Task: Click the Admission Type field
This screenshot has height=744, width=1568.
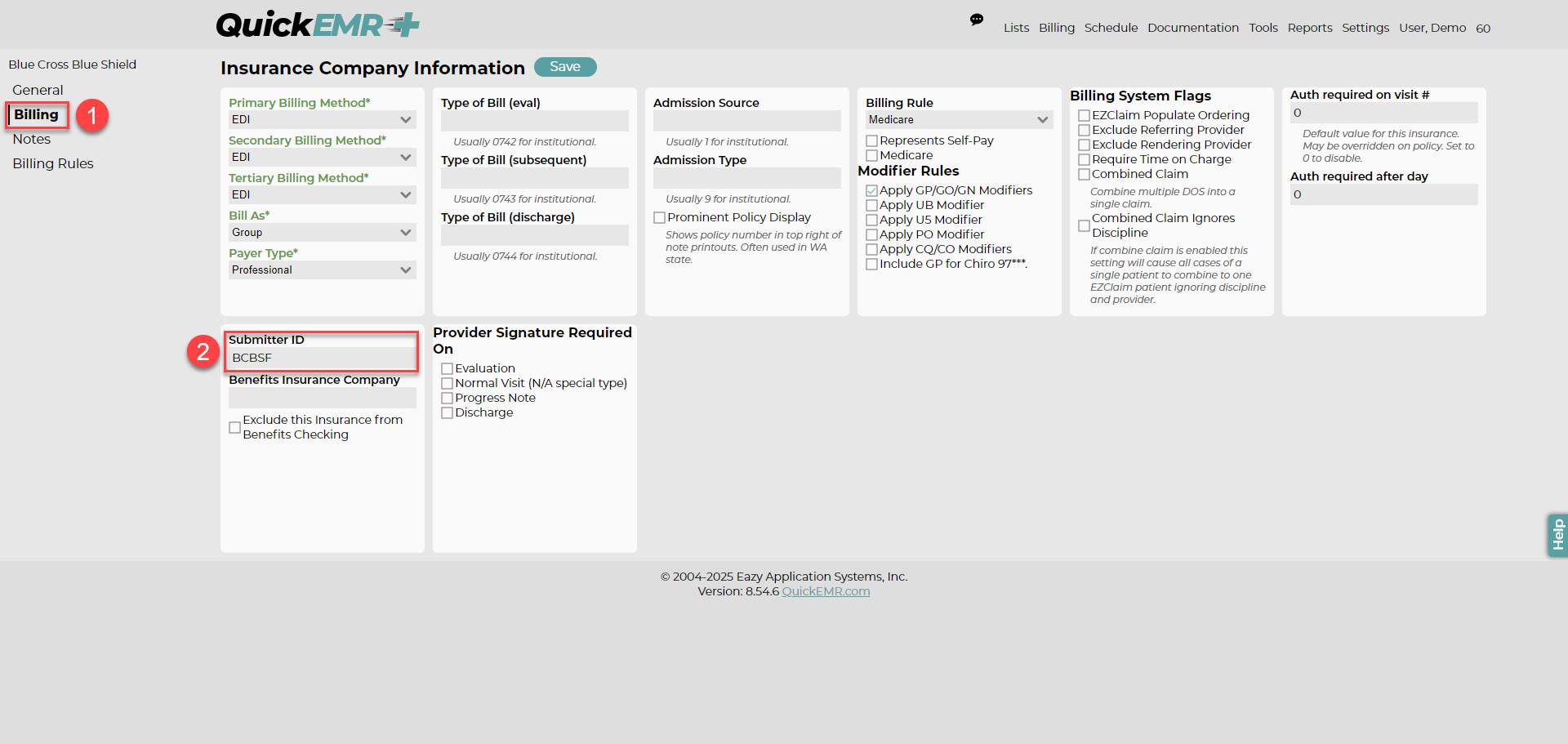Action: [747, 178]
